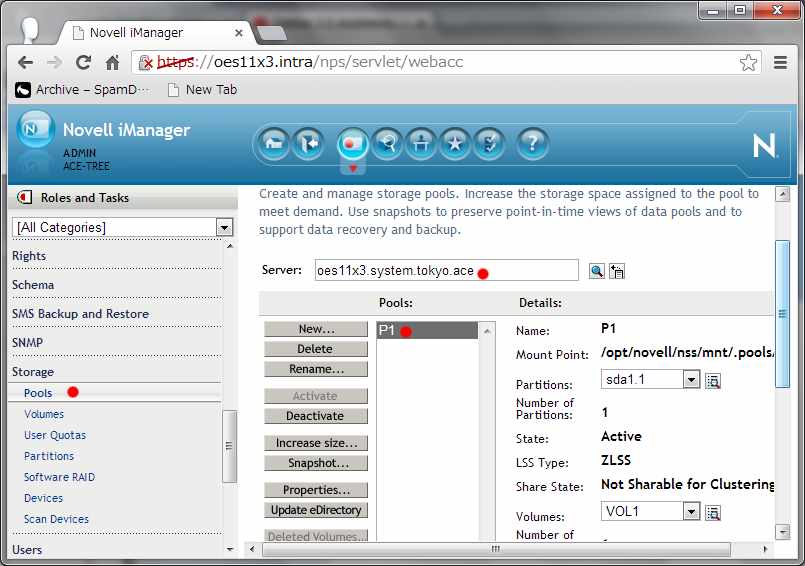Click the Exit iManager toolbar icon
Screen dimensions: 805x566
(x=308, y=143)
